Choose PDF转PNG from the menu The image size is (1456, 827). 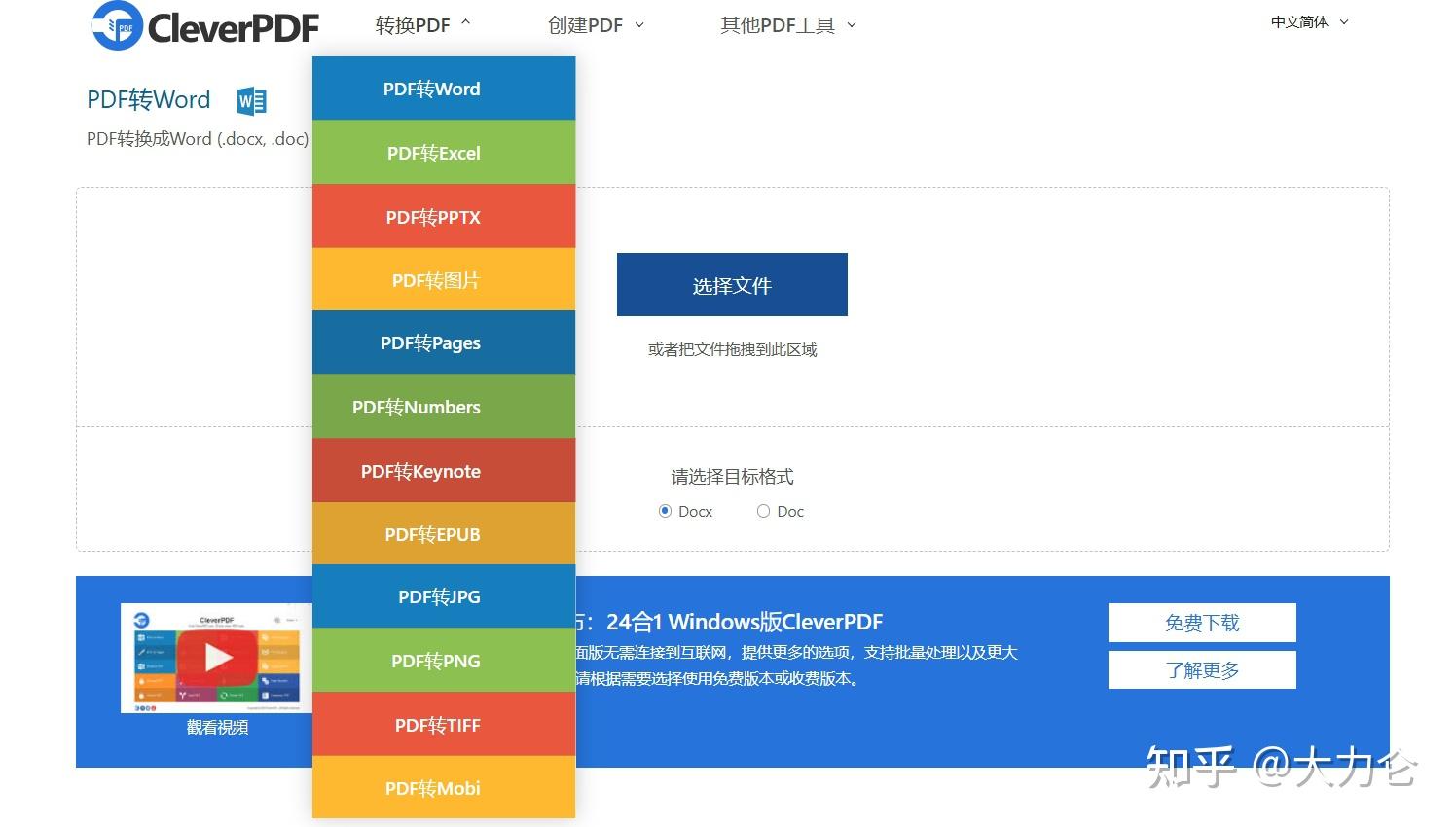point(444,661)
